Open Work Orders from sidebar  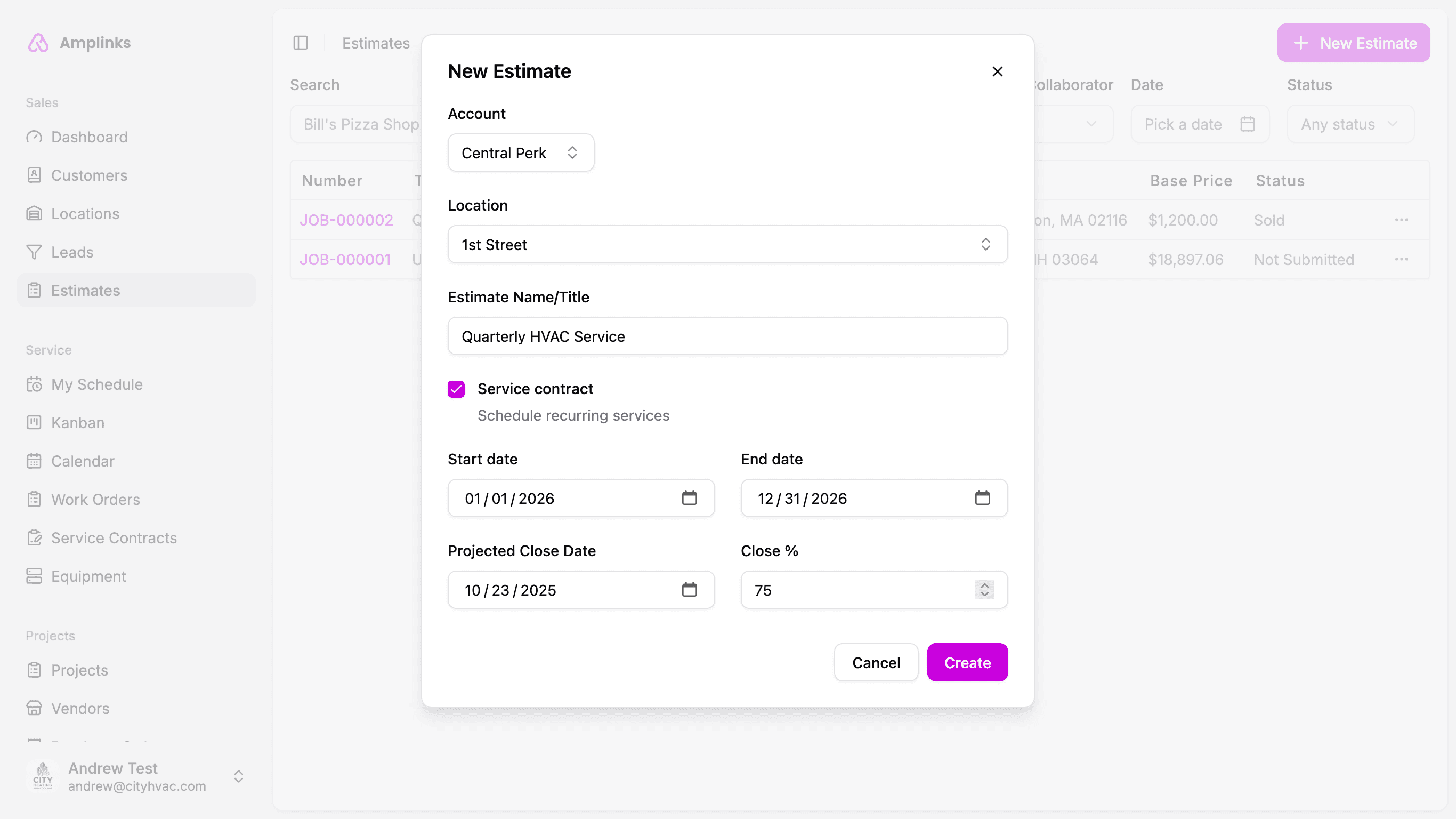[x=95, y=500]
